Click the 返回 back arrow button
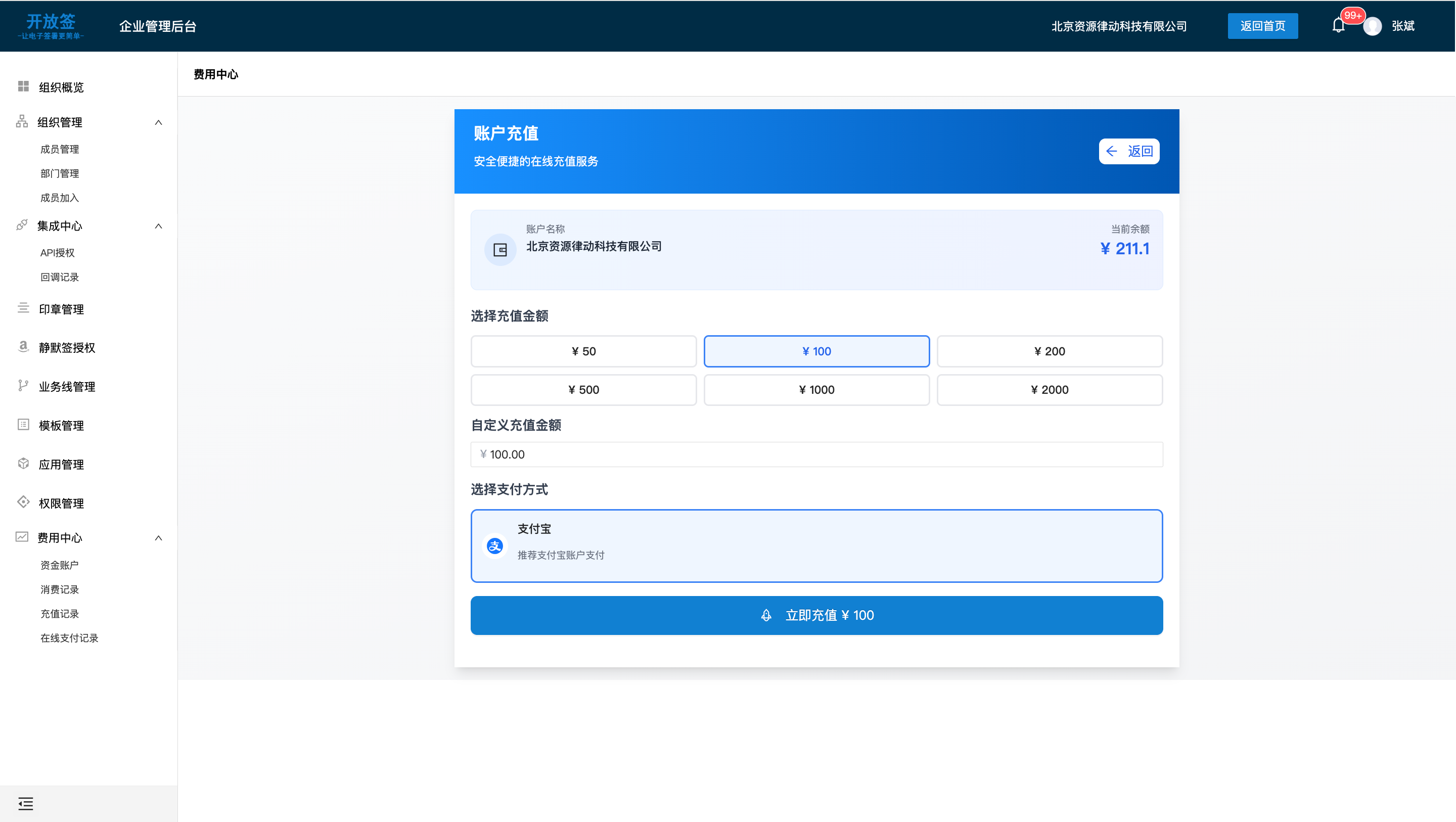This screenshot has height=822, width=1456. (x=1129, y=152)
